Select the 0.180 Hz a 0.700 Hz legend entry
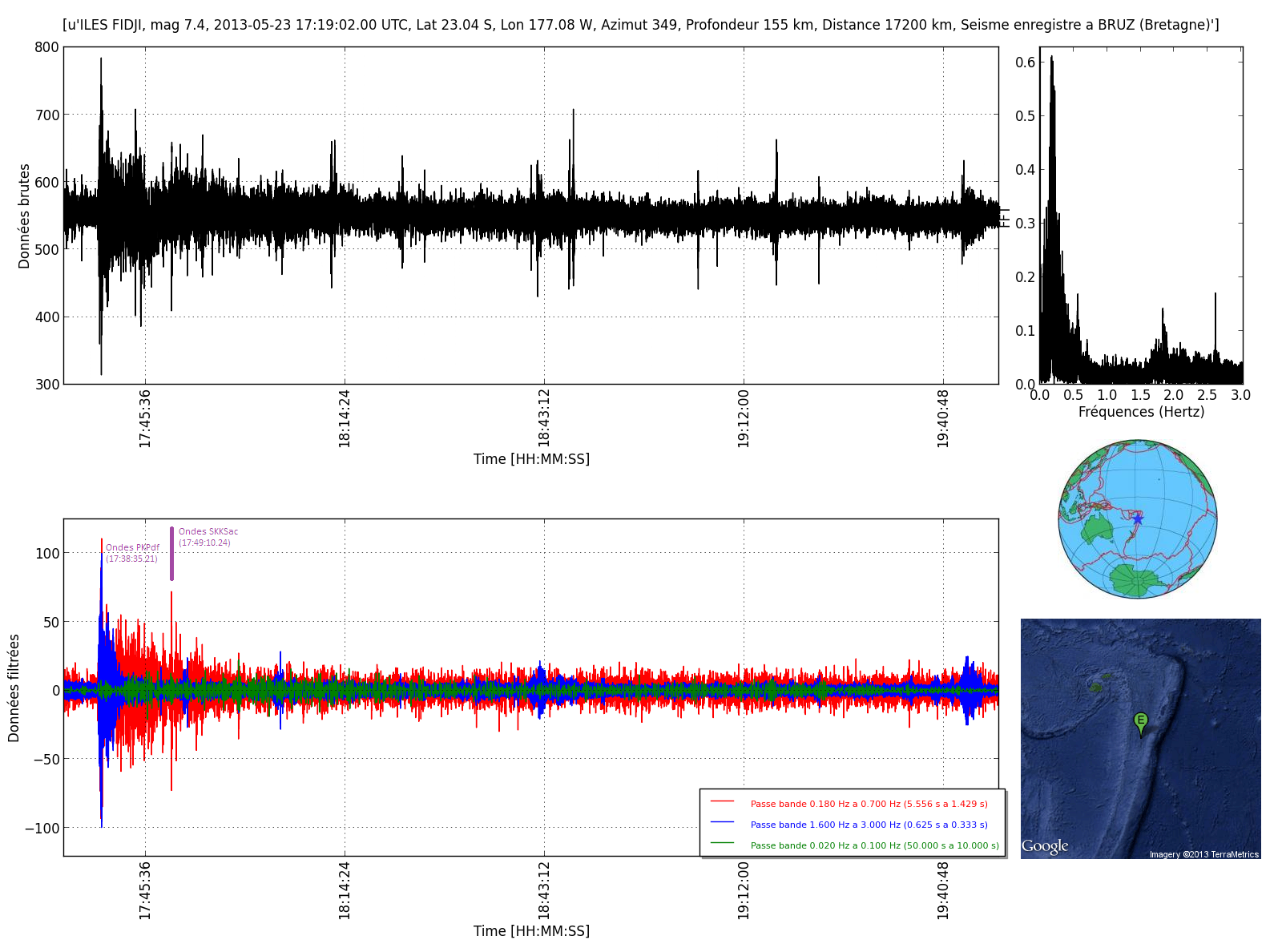Viewport: 1282px width, 952px height. click(x=869, y=804)
